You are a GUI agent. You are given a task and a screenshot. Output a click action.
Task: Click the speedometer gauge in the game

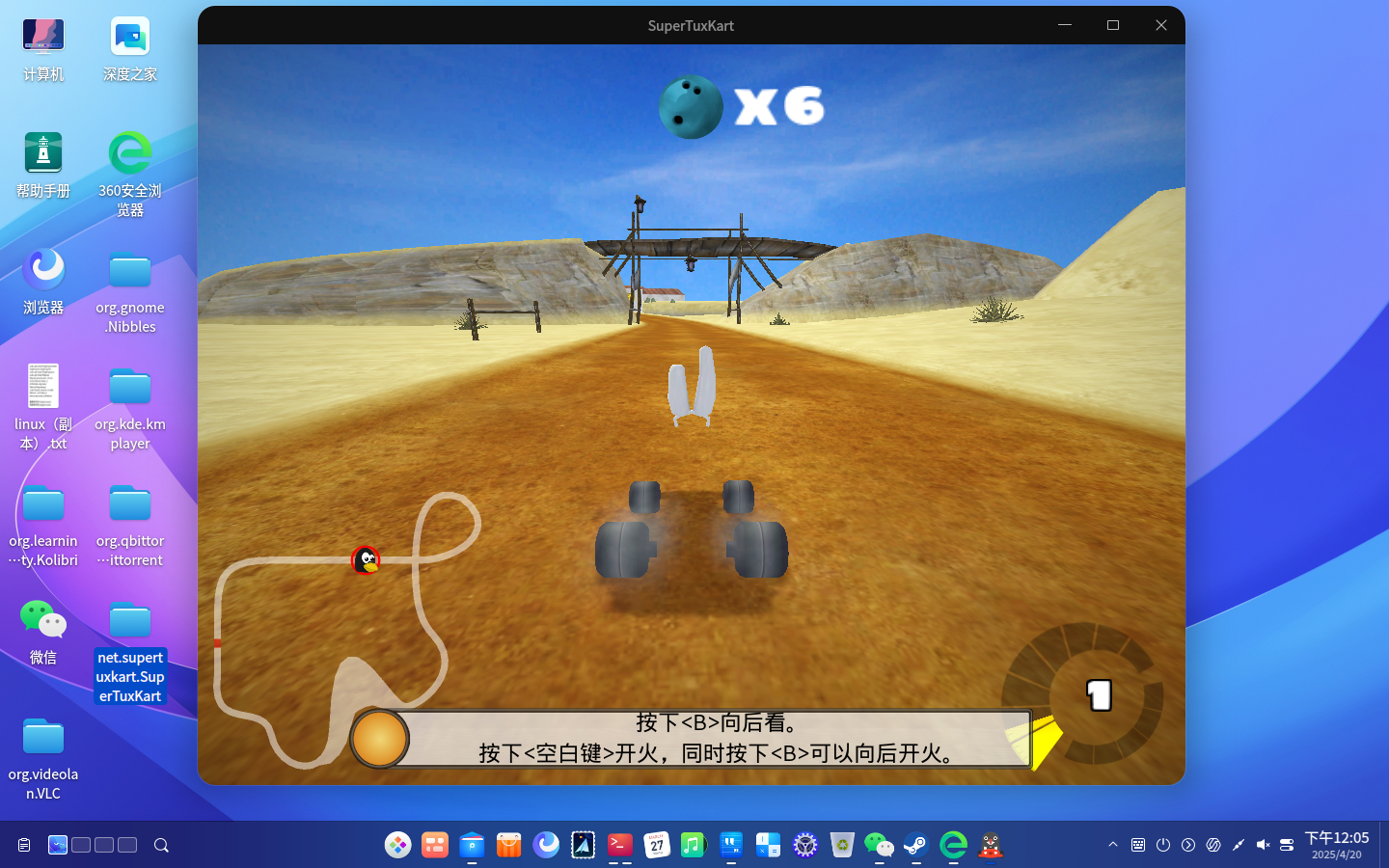point(1081,696)
